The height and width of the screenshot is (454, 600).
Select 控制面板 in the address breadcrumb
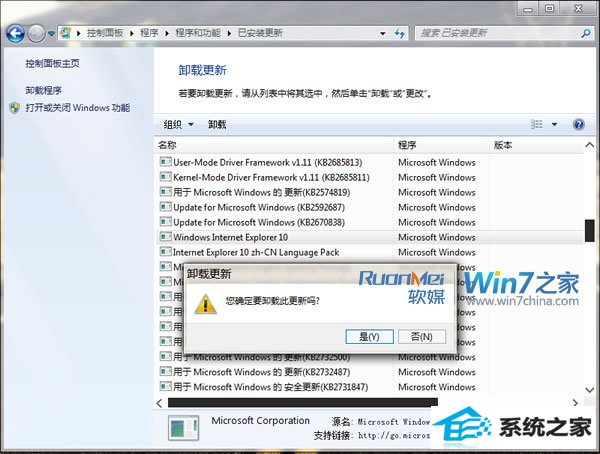coord(104,33)
